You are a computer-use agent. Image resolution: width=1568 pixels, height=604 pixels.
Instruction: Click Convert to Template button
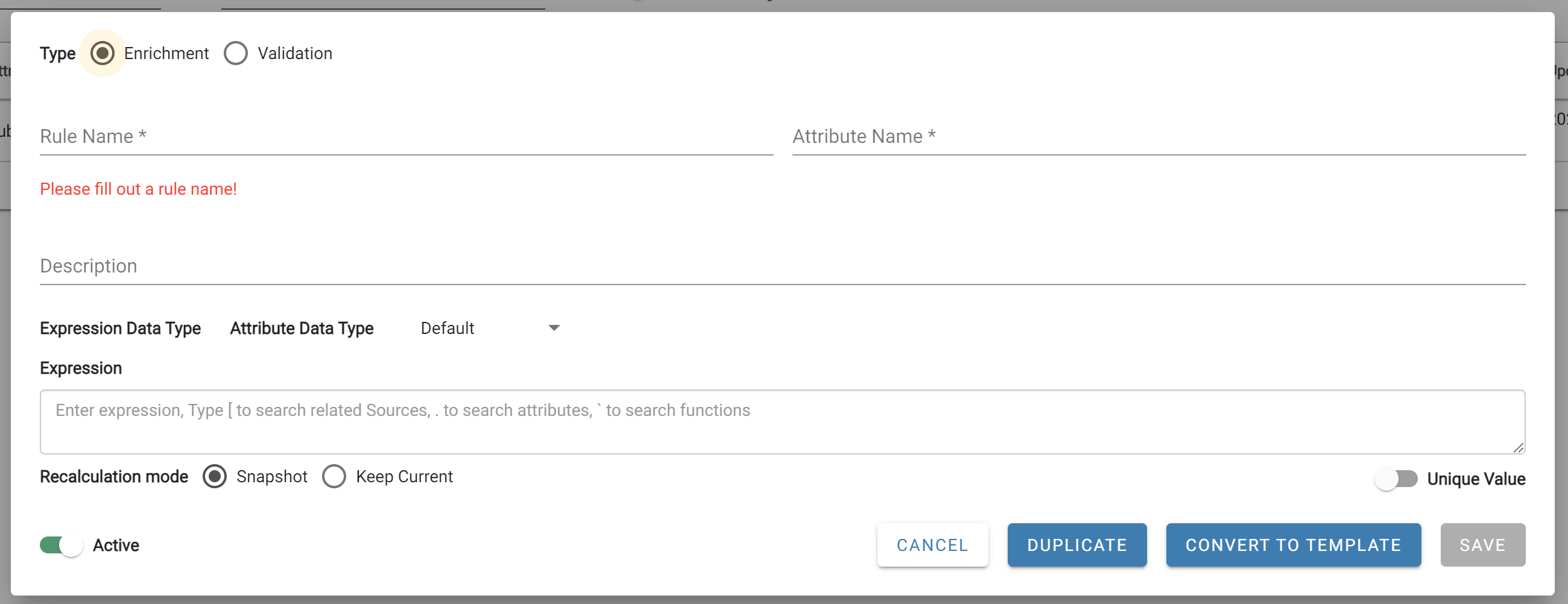pos(1294,545)
